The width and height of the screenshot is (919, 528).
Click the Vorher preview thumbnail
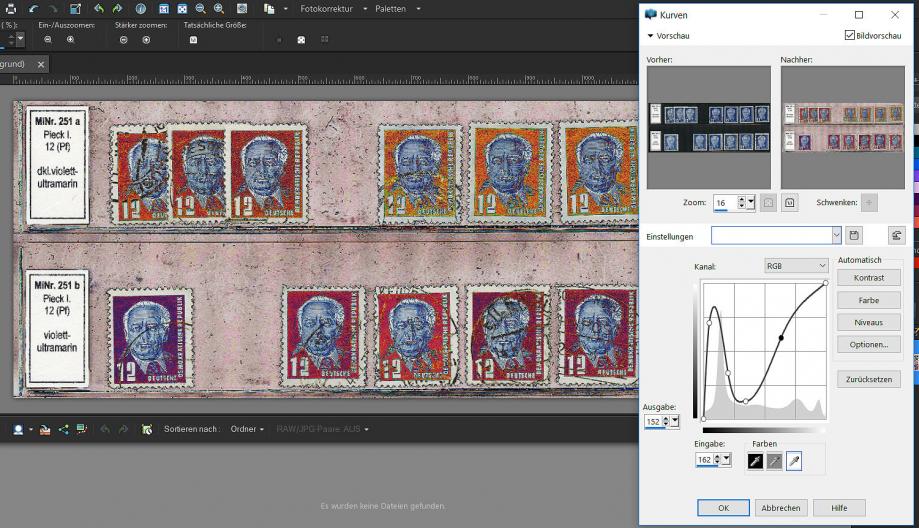pos(709,127)
